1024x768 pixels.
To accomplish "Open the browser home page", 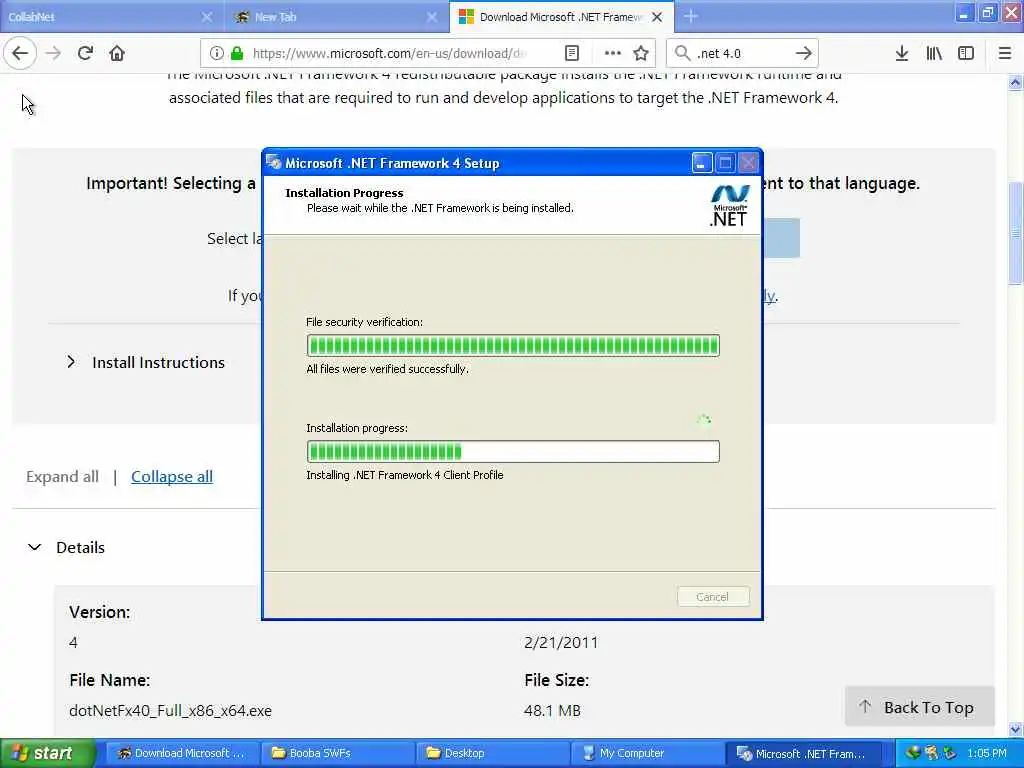I will [x=117, y=53].
